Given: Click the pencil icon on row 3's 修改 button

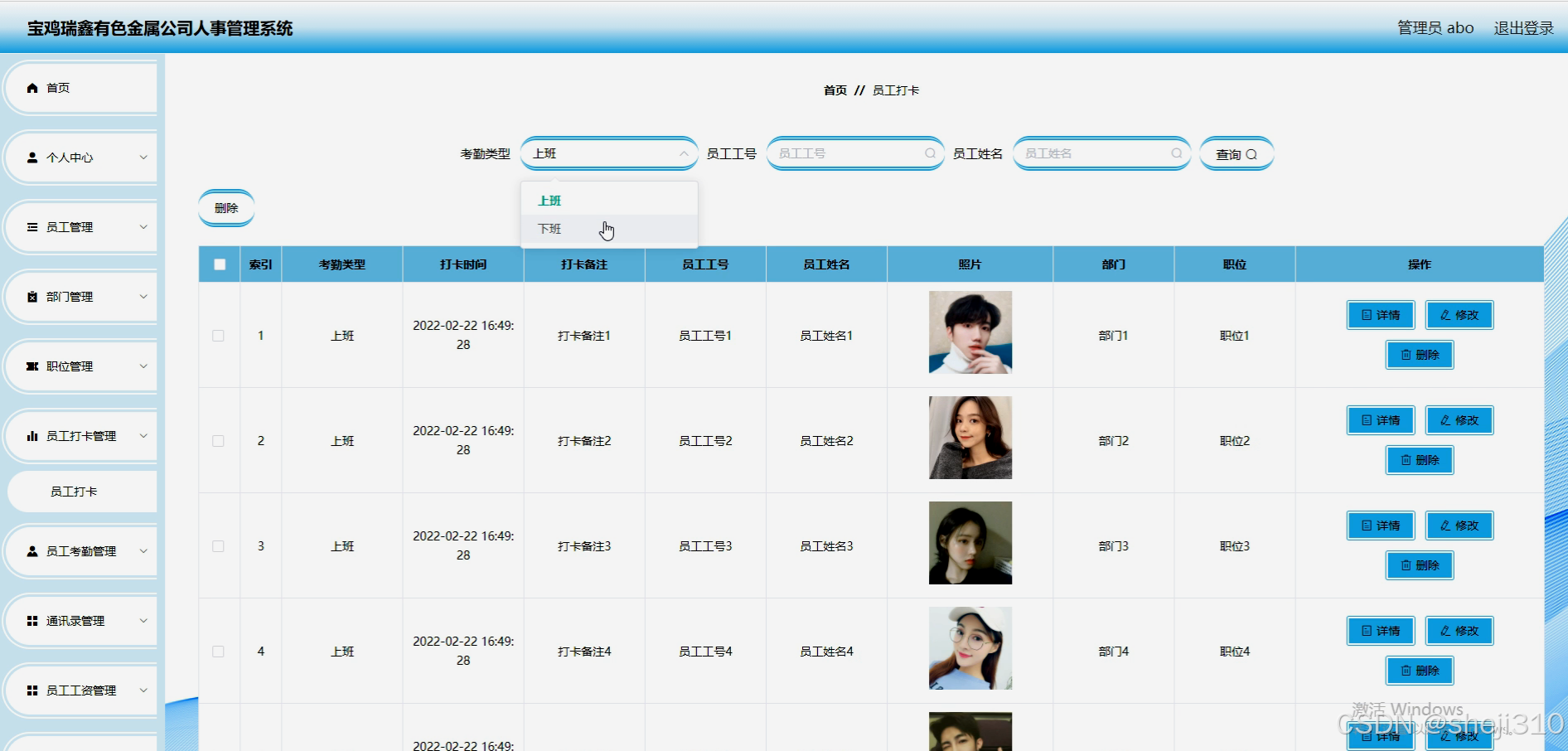Looking at the screenshot, I should tap(1445, 526).
